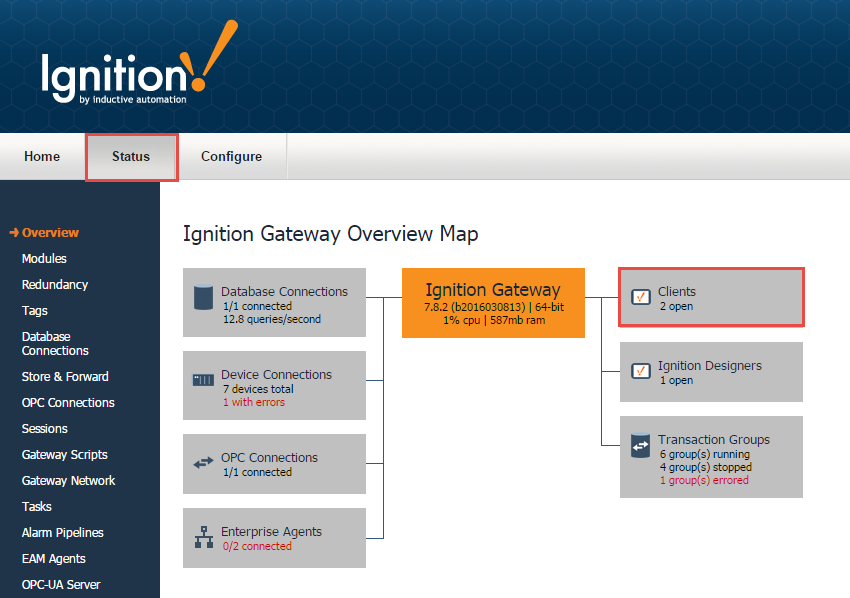Click '1% cpu | 587mb ram' text
Image resolution: width=850 pixels, height=598 pixels.
[494, 320]
